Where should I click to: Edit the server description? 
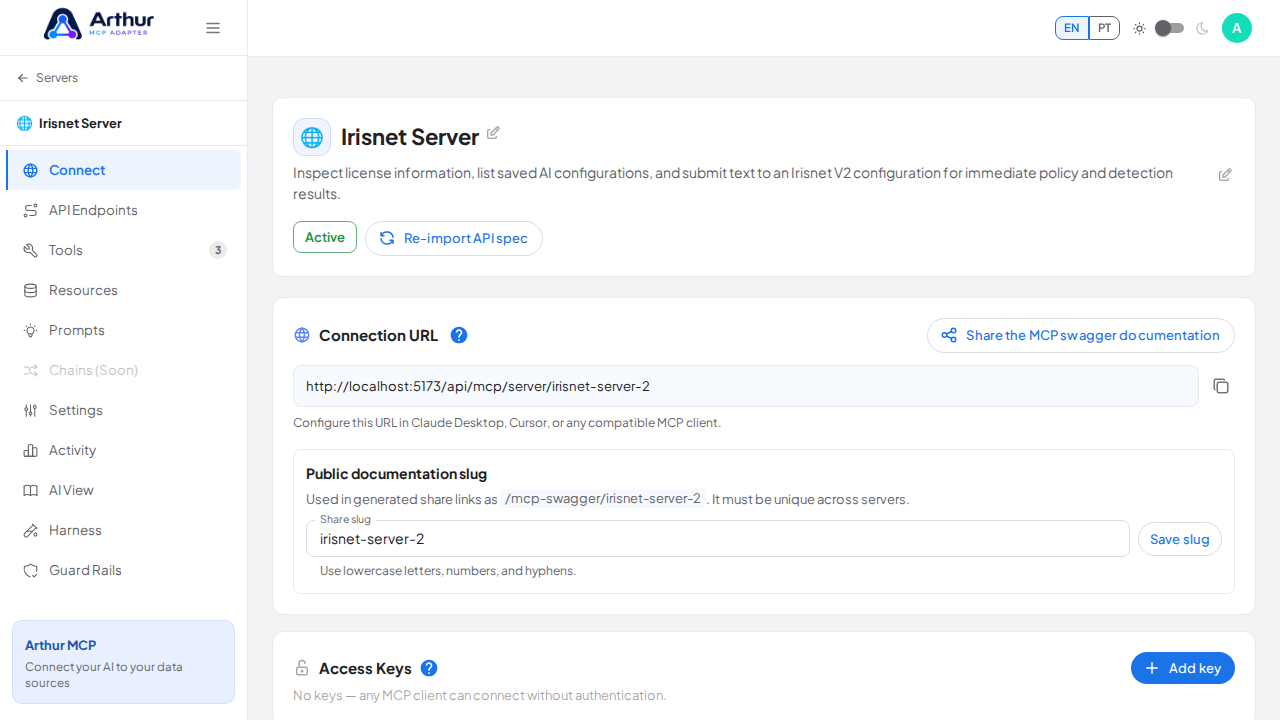coord(1225,175)
